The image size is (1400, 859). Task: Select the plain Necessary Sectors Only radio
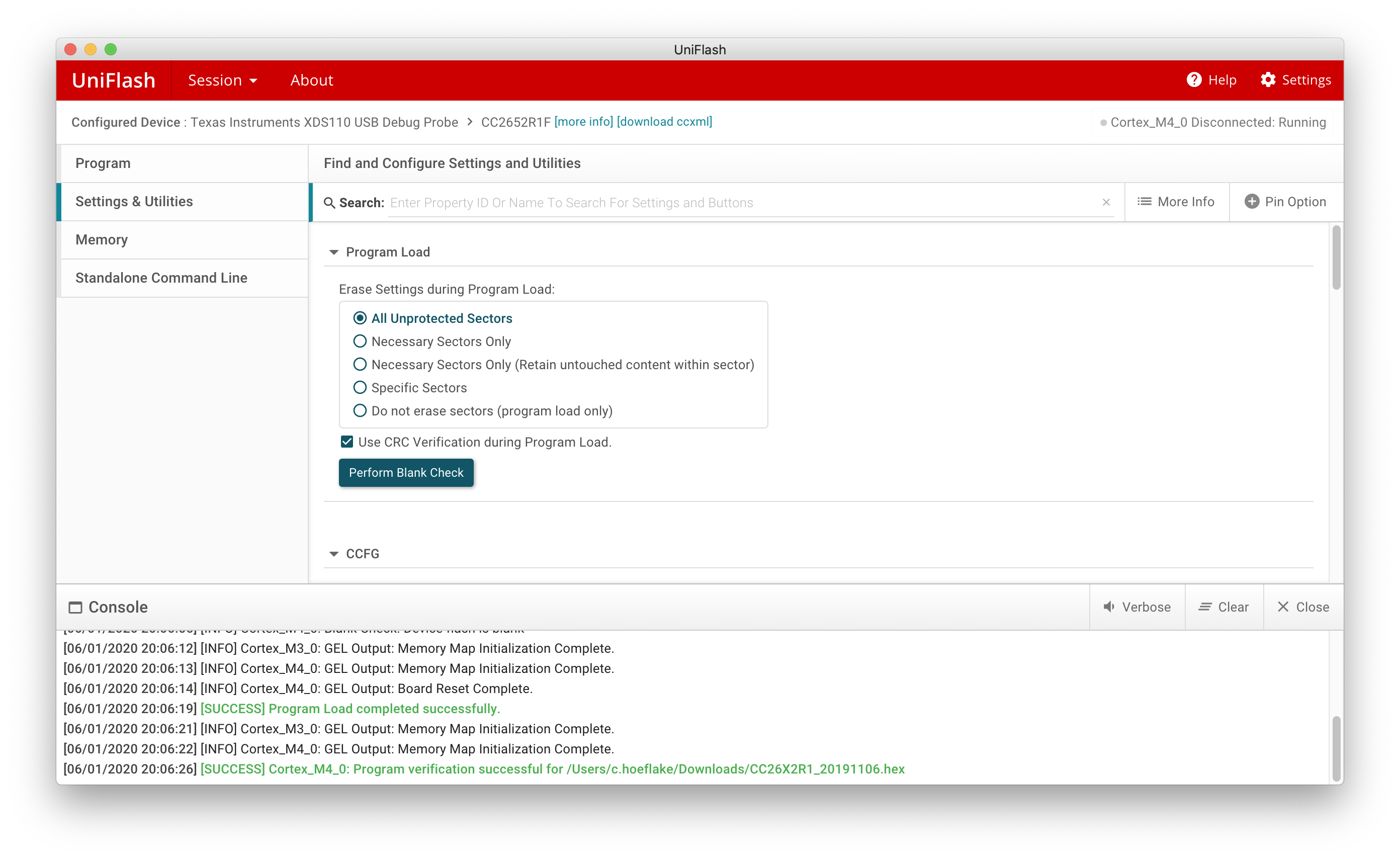tap(360, 341)
